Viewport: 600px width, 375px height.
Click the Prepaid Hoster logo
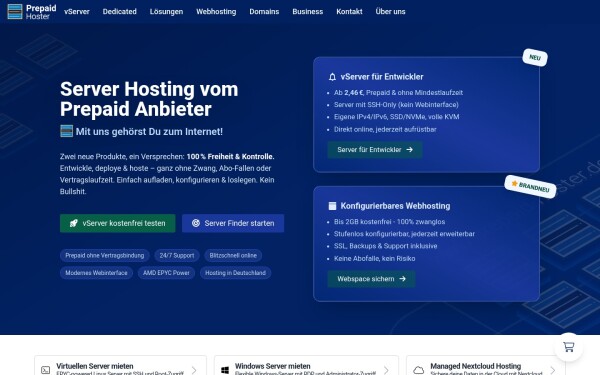tap(32, 12)
